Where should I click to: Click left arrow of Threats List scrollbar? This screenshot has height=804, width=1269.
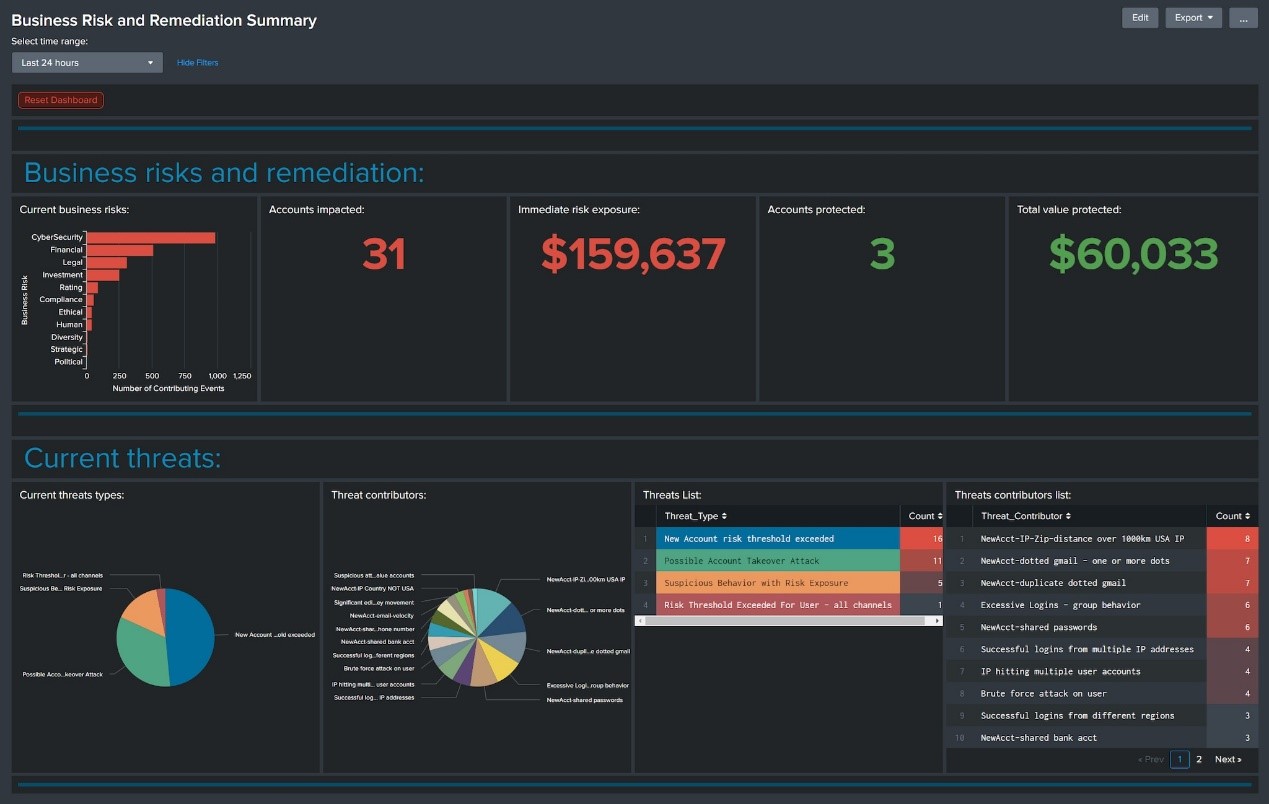640,621
